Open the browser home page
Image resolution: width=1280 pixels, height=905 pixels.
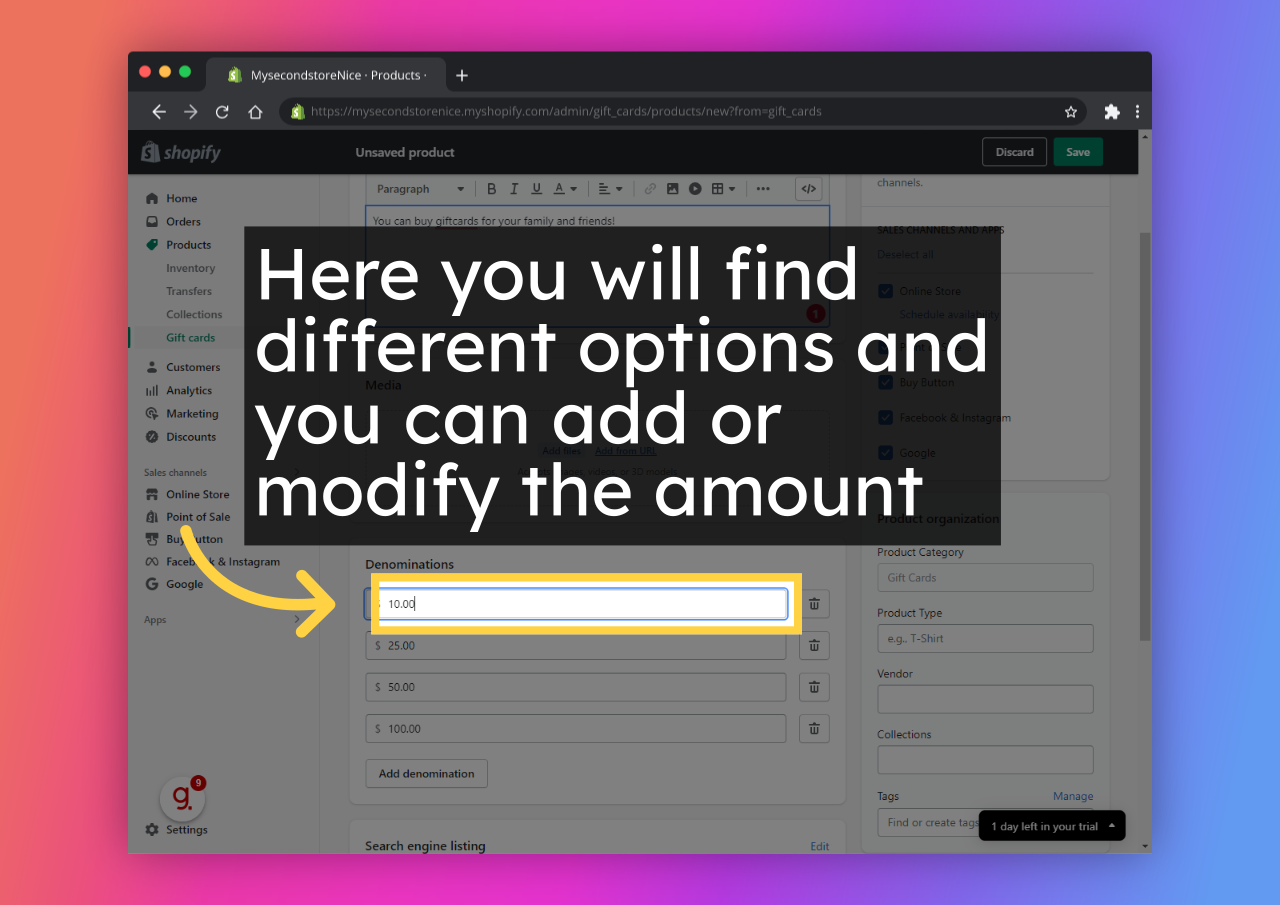coord(255,112)
